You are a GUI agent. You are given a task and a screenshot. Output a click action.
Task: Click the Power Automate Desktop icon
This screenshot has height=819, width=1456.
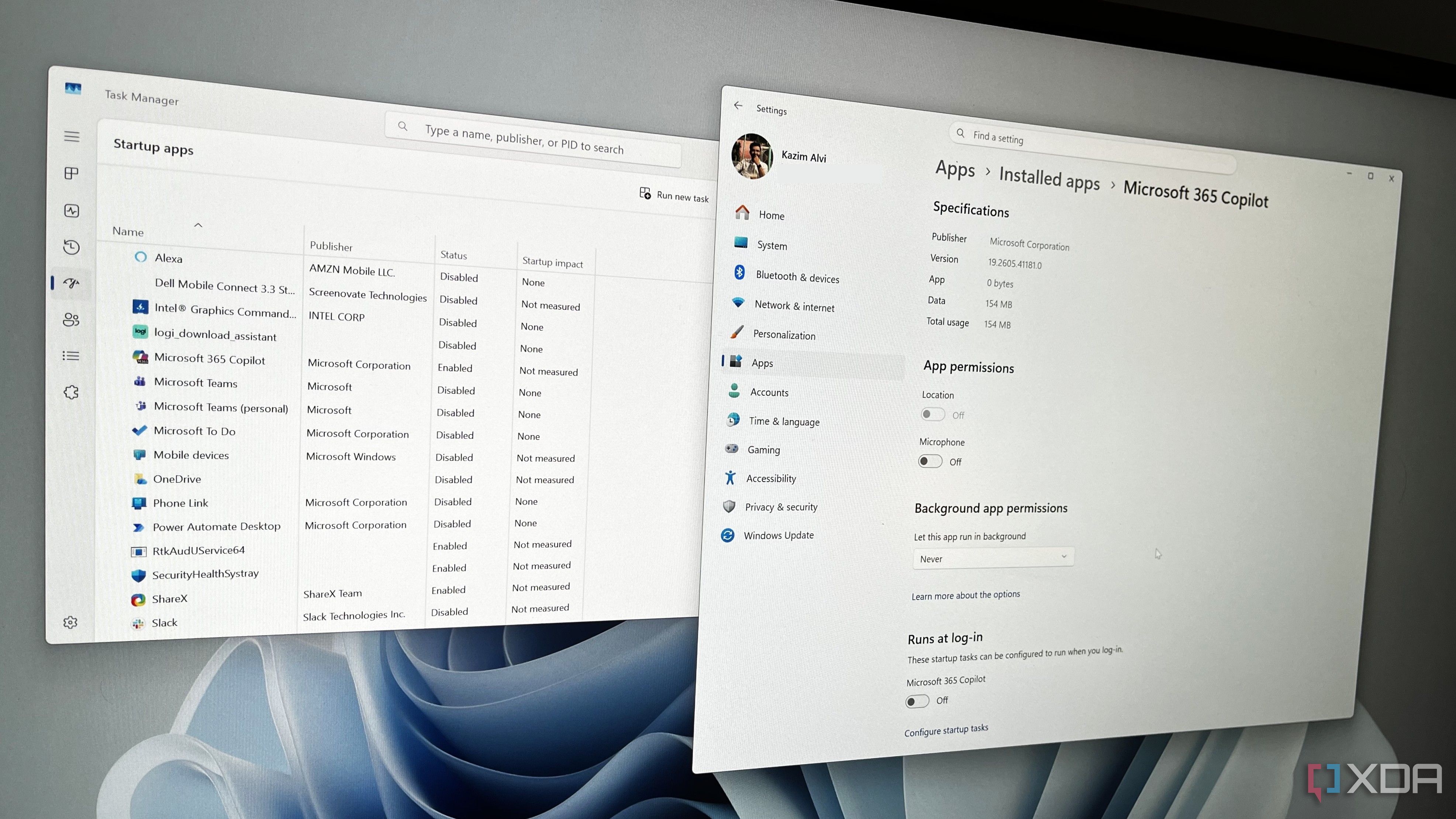point(138,527)
